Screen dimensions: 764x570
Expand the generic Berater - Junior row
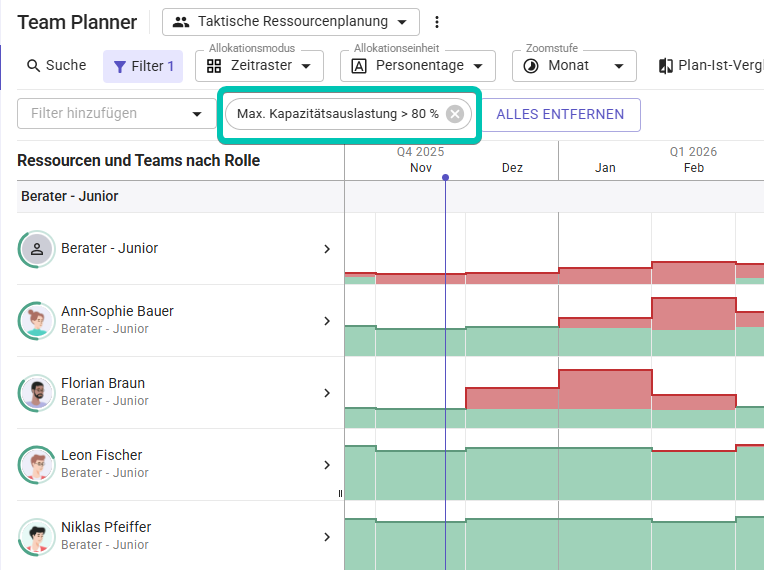(326, 249)
